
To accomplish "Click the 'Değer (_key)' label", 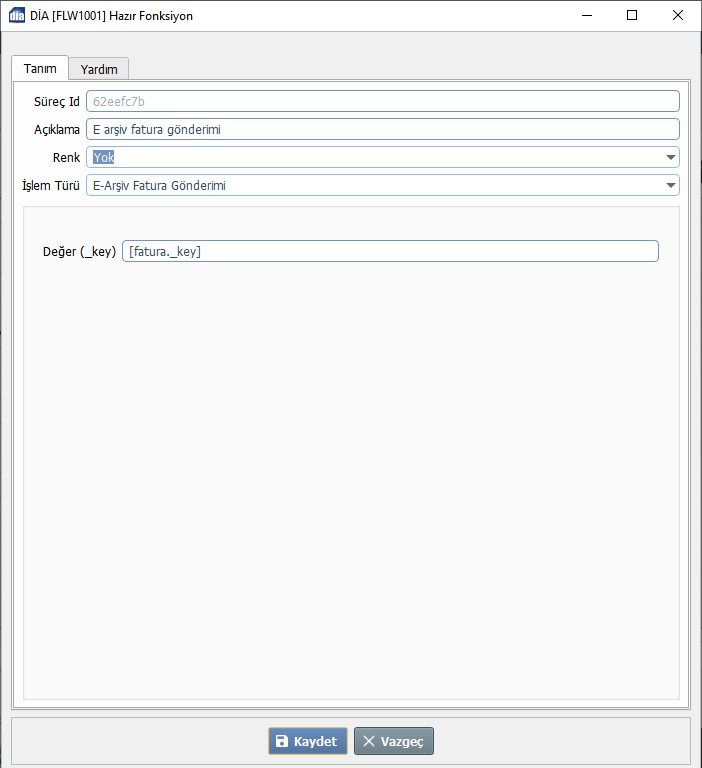I will (79, 251).
